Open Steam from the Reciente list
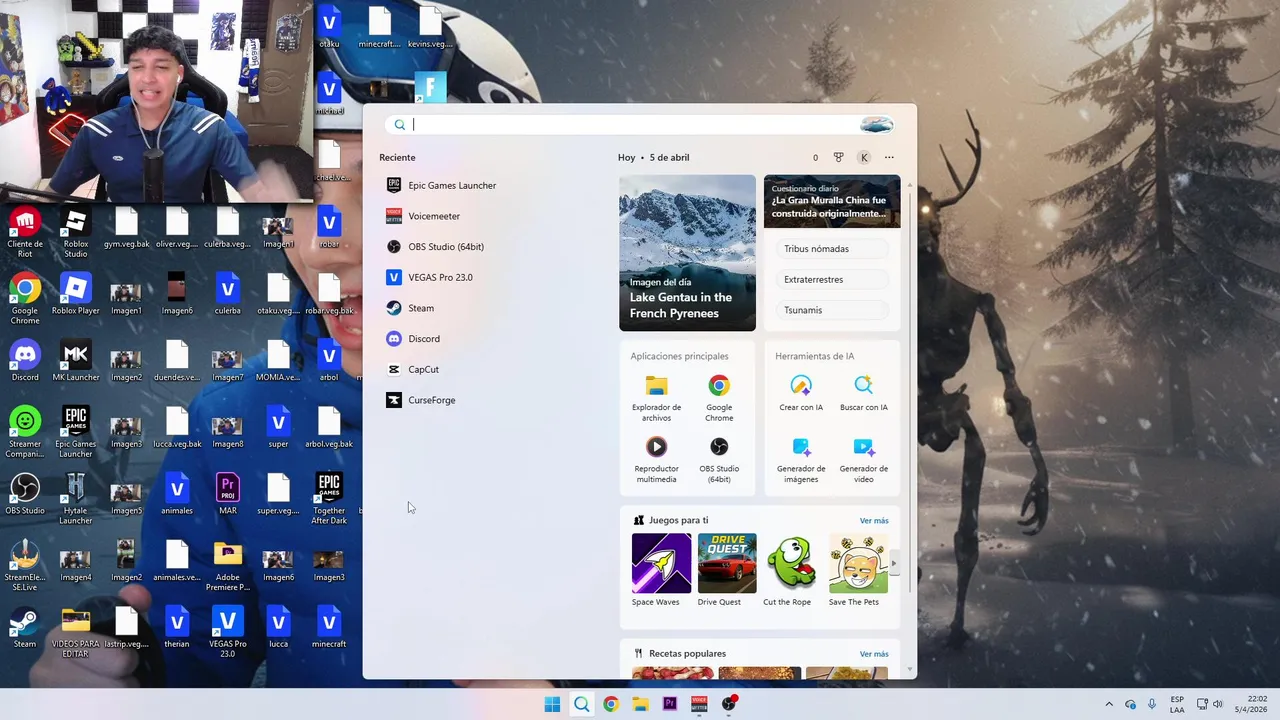 [410, 308]
